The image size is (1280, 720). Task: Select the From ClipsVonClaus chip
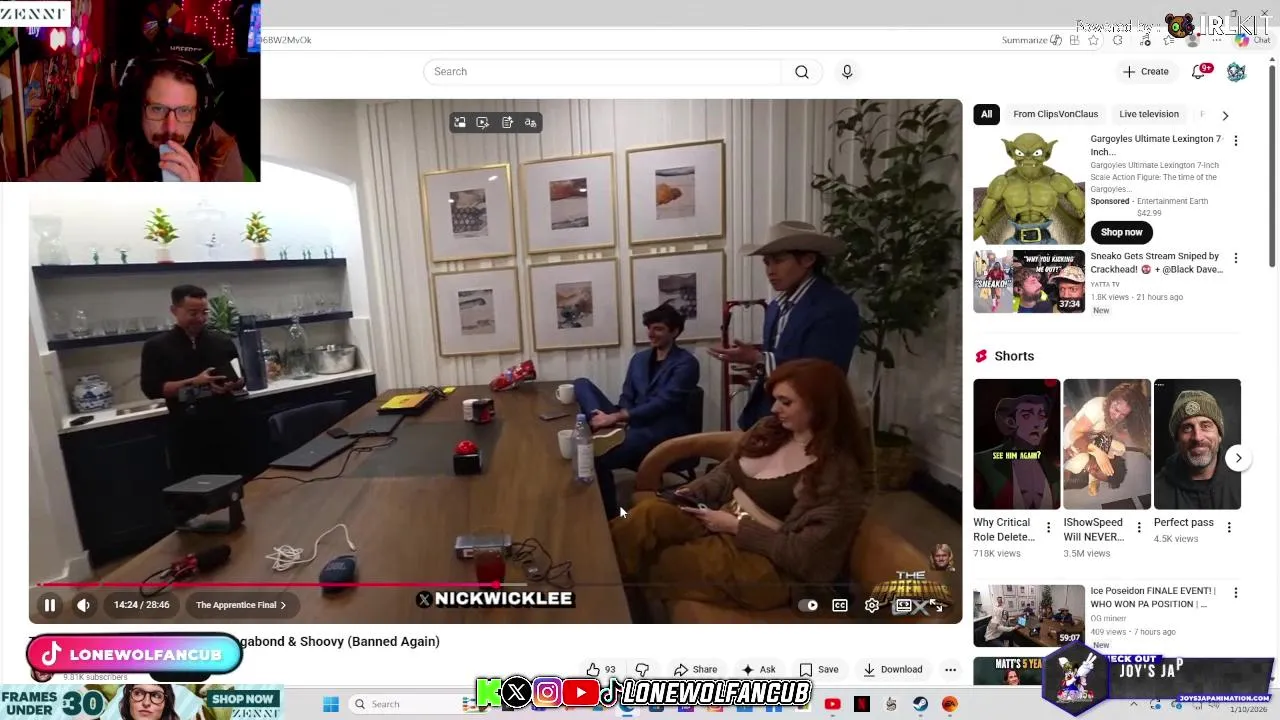pyautogui.click(x=1055, y=114)
